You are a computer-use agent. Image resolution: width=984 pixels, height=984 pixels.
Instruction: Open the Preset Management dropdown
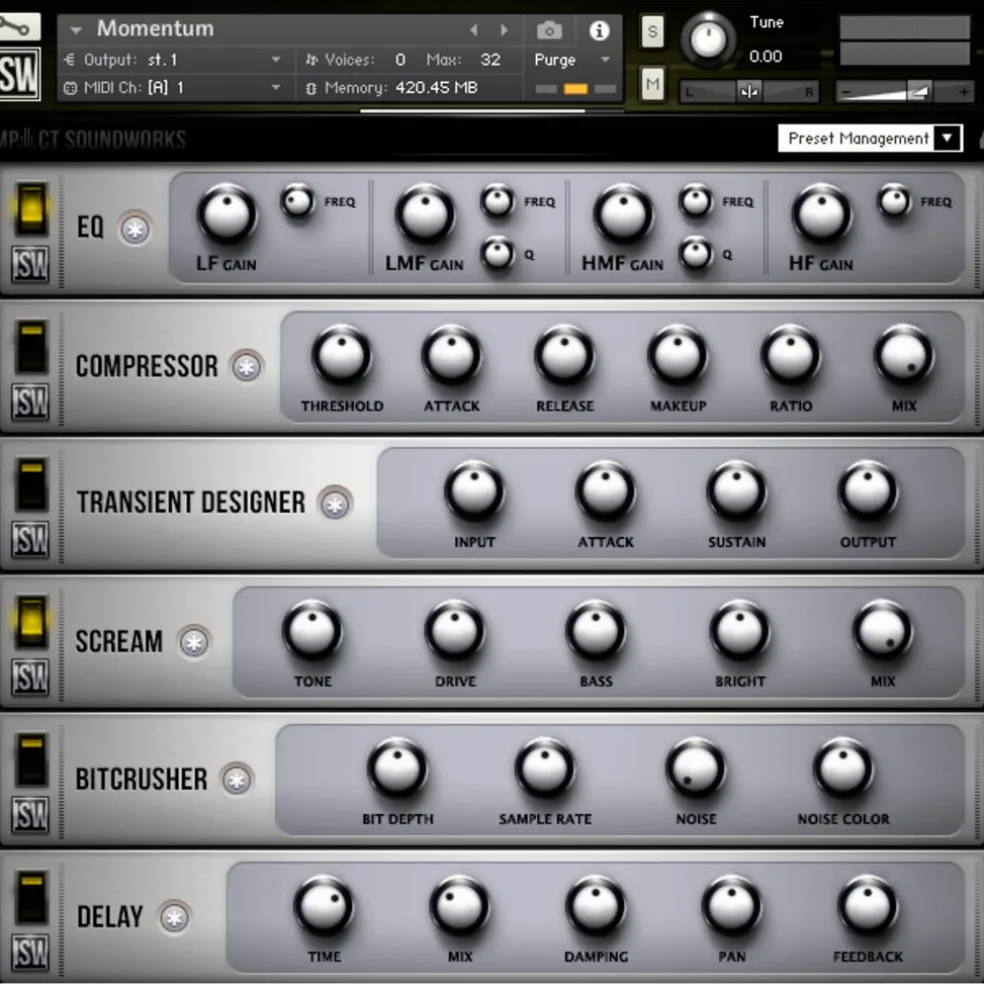click(x=870, y=138)
